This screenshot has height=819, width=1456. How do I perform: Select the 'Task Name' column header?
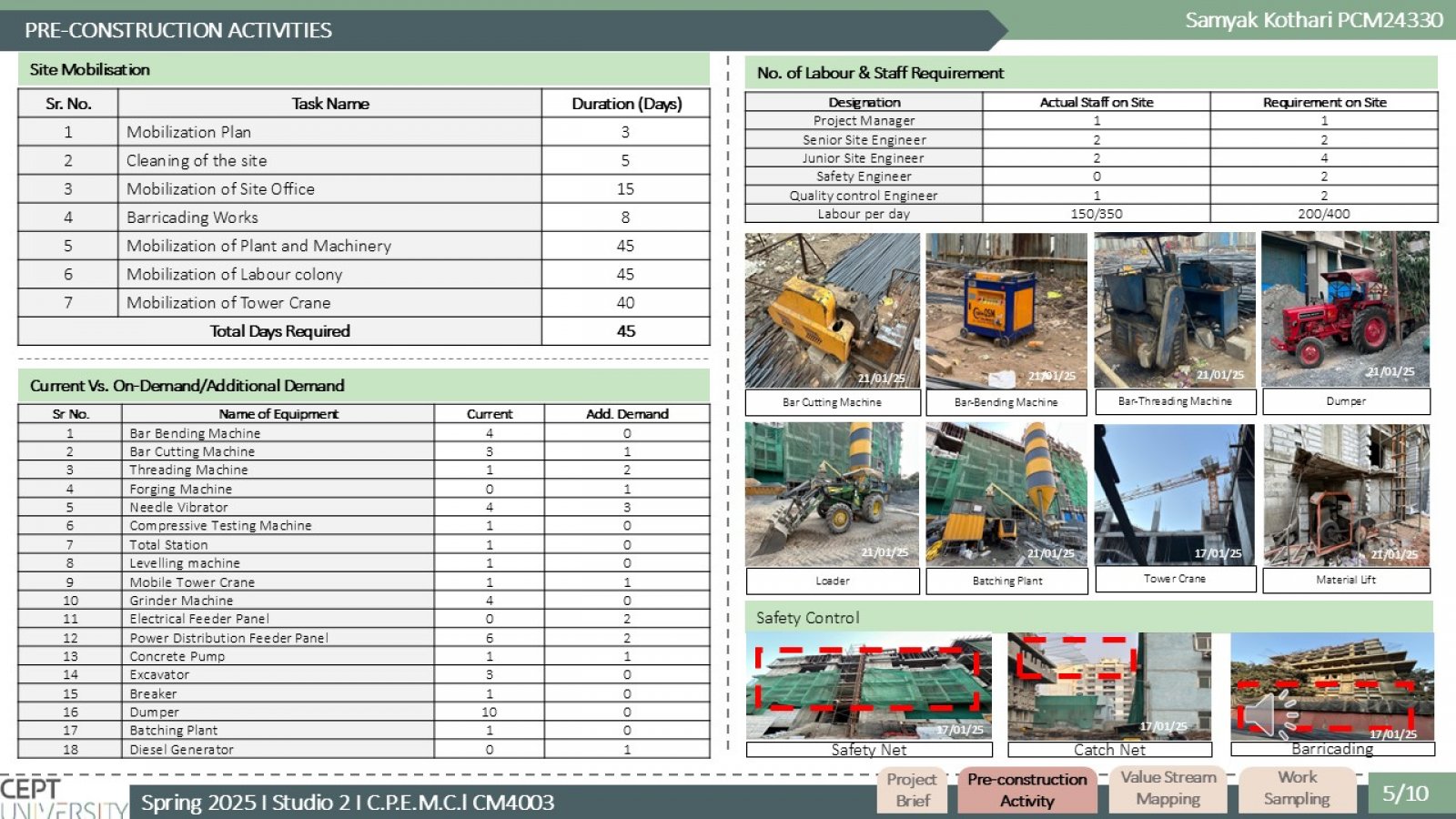click(x=329, y=104)
